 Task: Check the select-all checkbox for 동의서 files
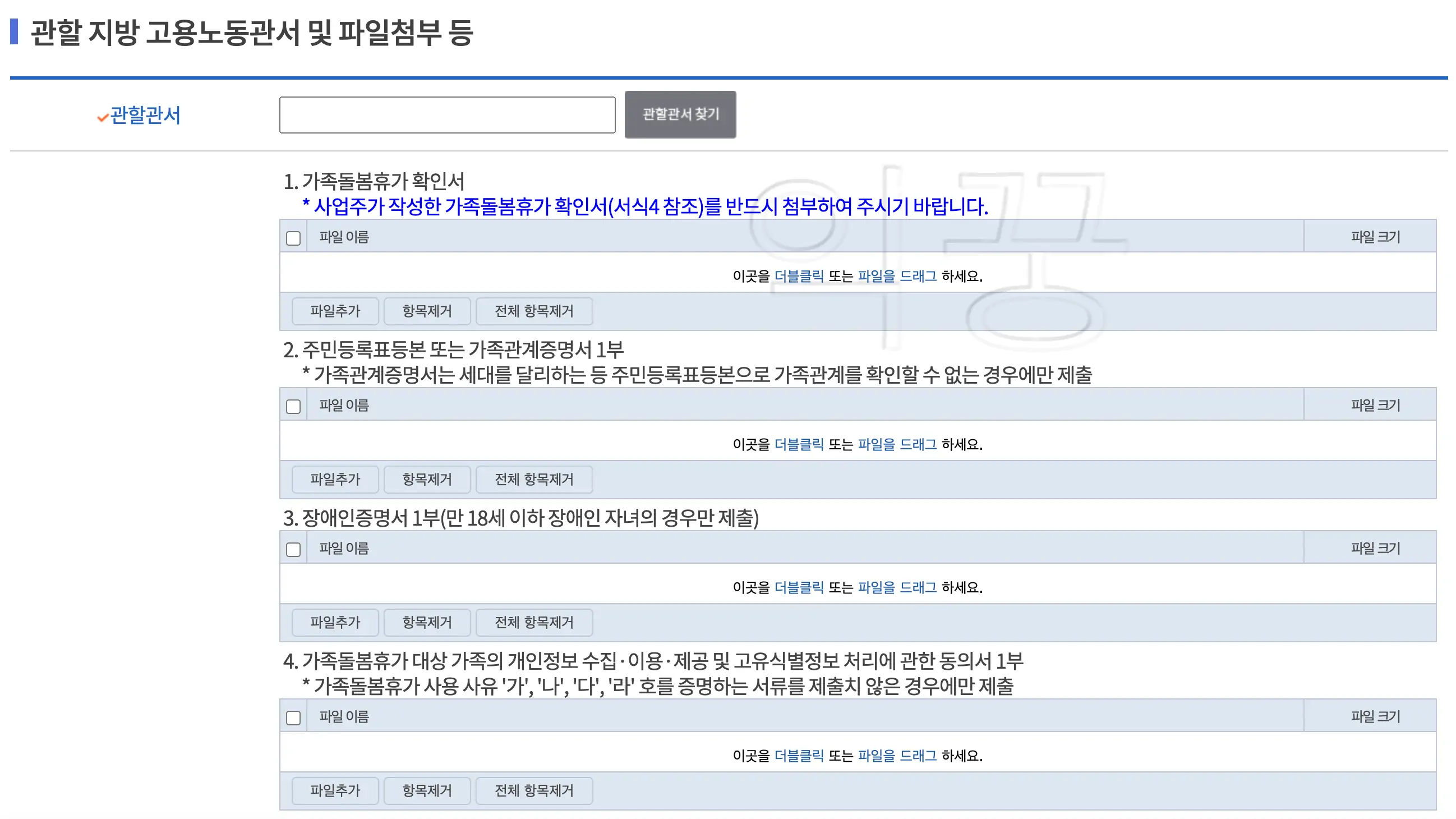(x=293, y=717)
